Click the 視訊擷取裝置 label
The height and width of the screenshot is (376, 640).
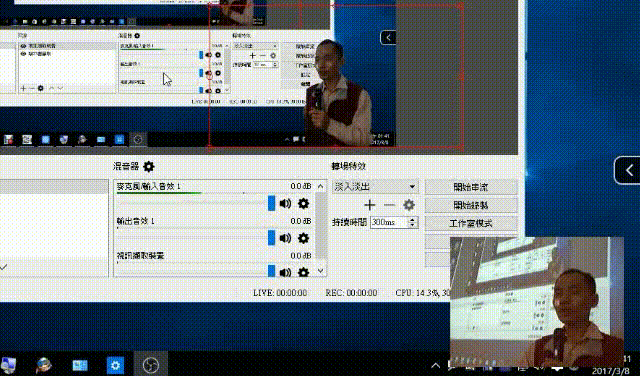click(140, 256)
